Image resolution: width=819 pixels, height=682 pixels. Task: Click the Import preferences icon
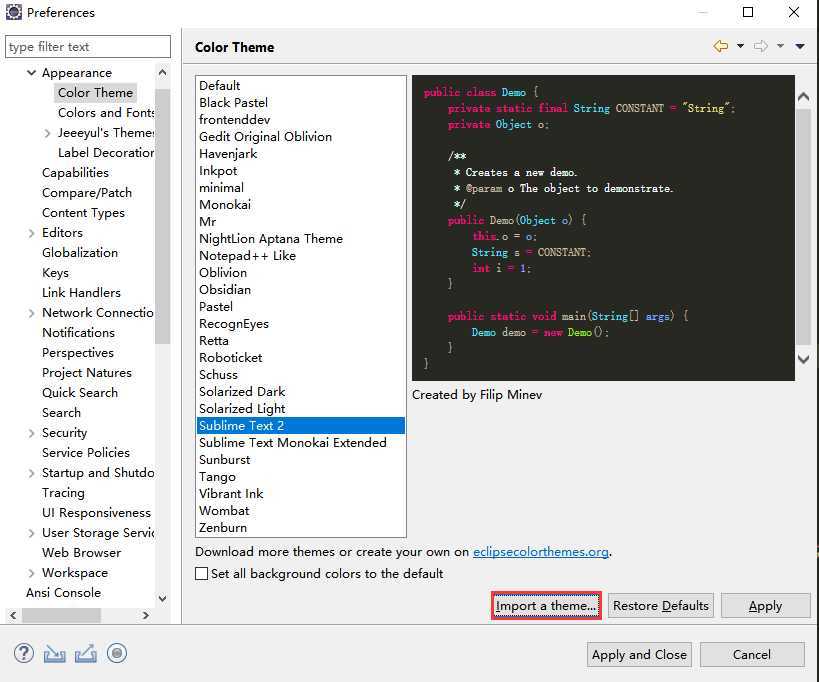(x=54, y=653)
